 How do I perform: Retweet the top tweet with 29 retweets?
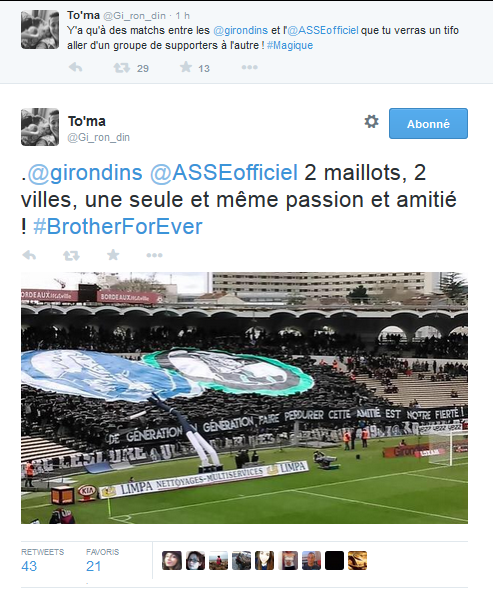coord(122,68)
